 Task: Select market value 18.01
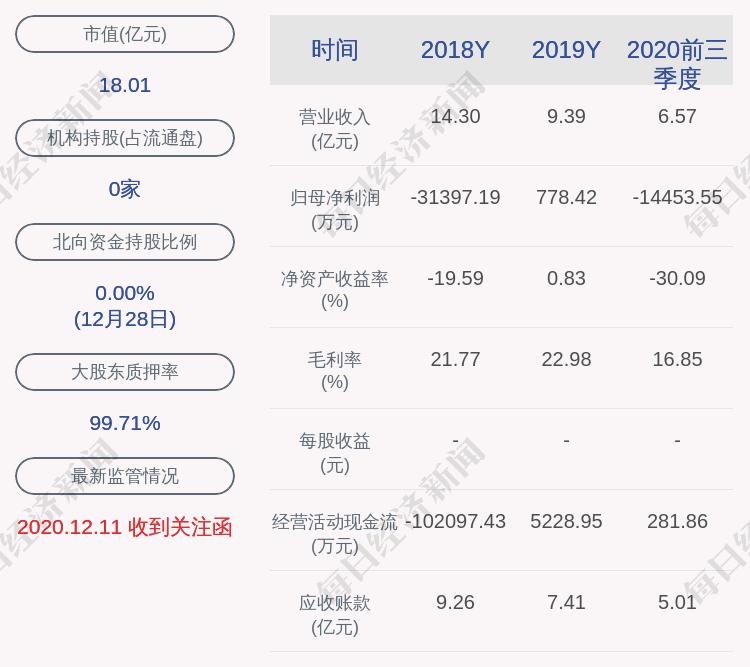tap(125, 86)
